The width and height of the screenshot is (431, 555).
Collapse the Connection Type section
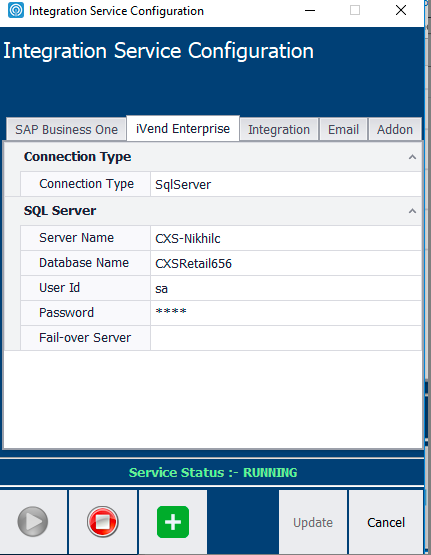[x=412, y=157]
